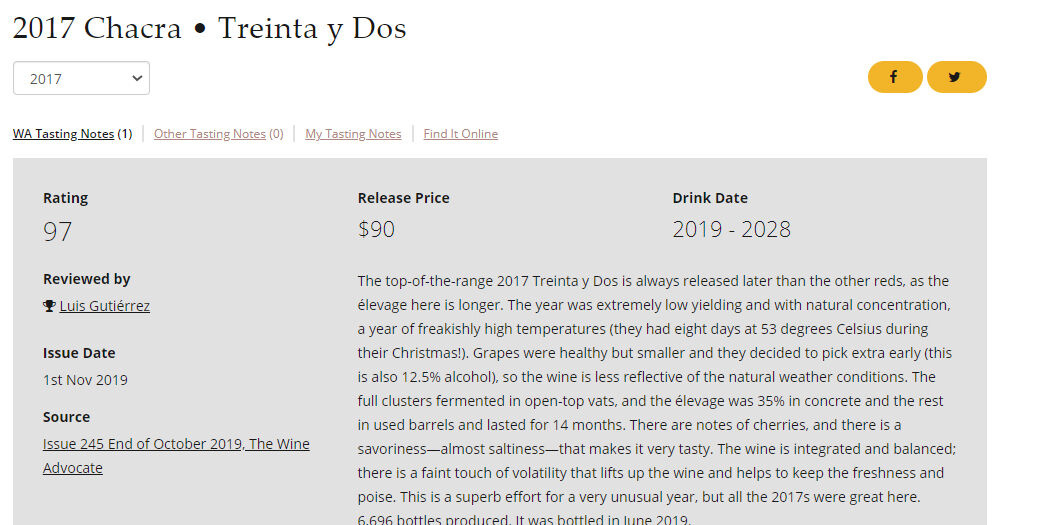Open the Other Tasting Notes tab
The height and width of the screenshot is (525, 1046).
(x=210, y=134)
